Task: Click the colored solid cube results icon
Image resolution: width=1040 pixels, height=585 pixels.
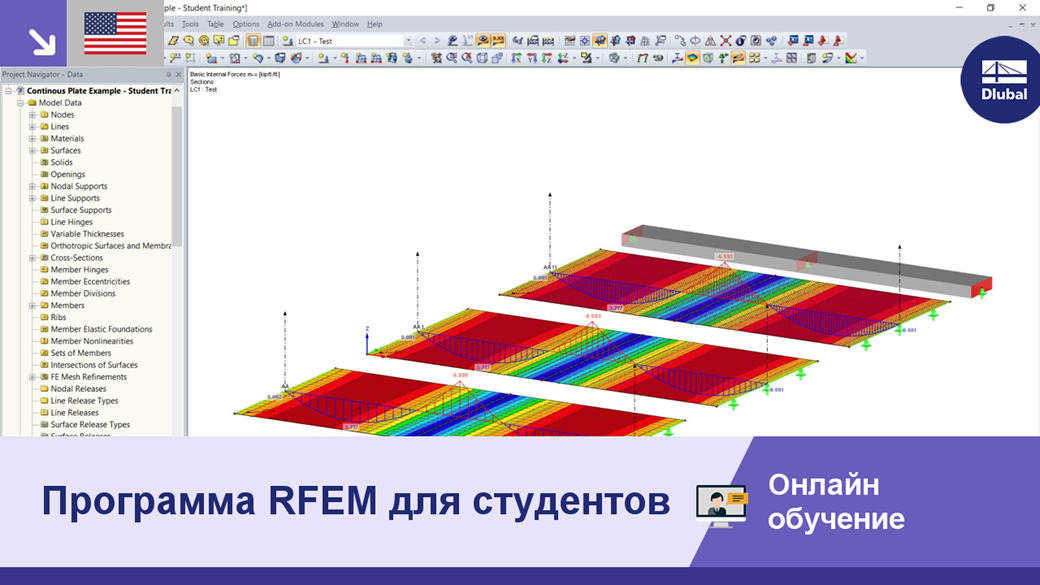Action: click(x=708, y=58)
